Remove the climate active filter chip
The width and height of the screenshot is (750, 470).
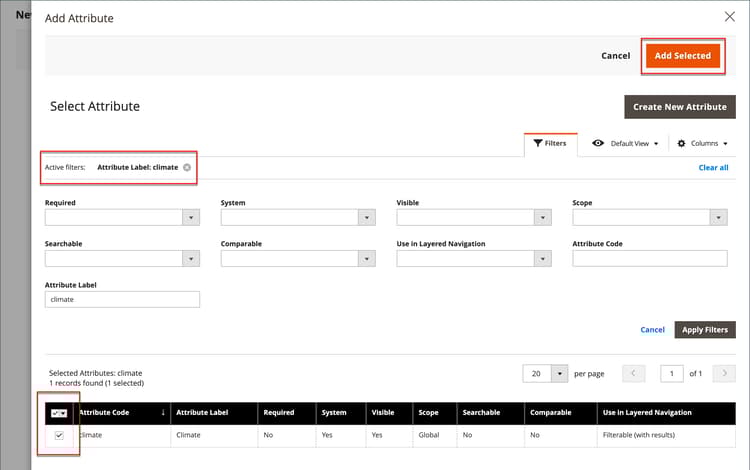[187, 167]
